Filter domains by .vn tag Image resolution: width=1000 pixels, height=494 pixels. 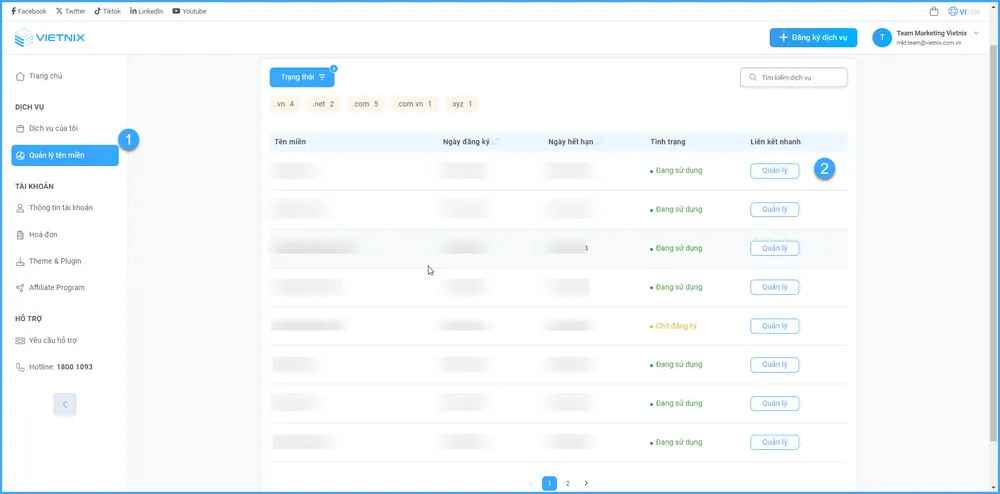[x=285, y=104]
